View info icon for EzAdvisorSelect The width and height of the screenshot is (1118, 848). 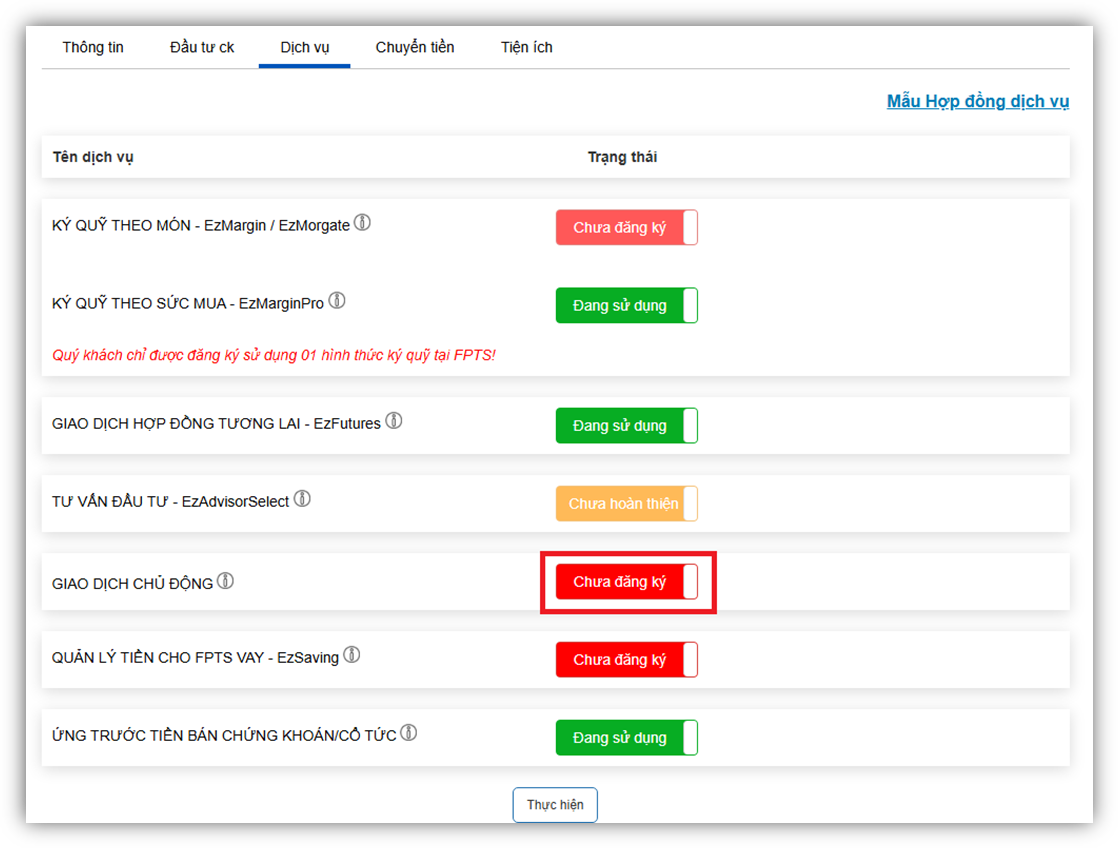pyautogui.click(x=302, y=499)
